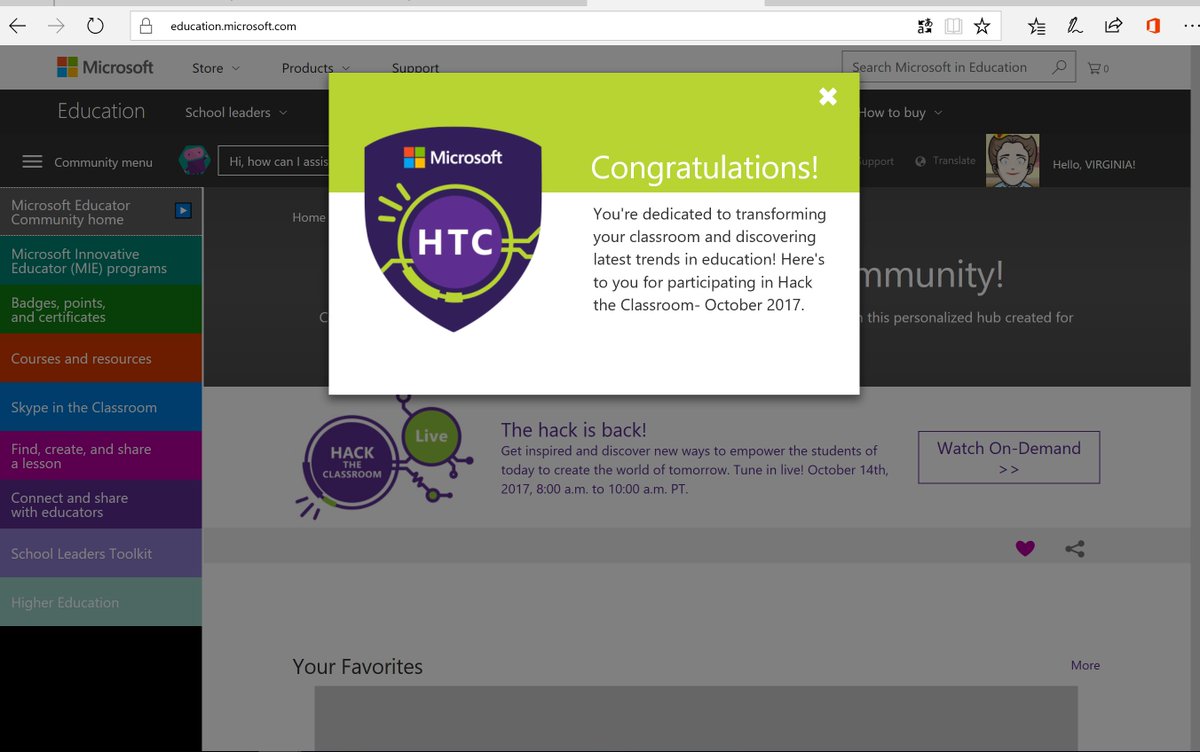
Task: Open the Community menu hamburger icon
Action: click(x=32, y=162)
